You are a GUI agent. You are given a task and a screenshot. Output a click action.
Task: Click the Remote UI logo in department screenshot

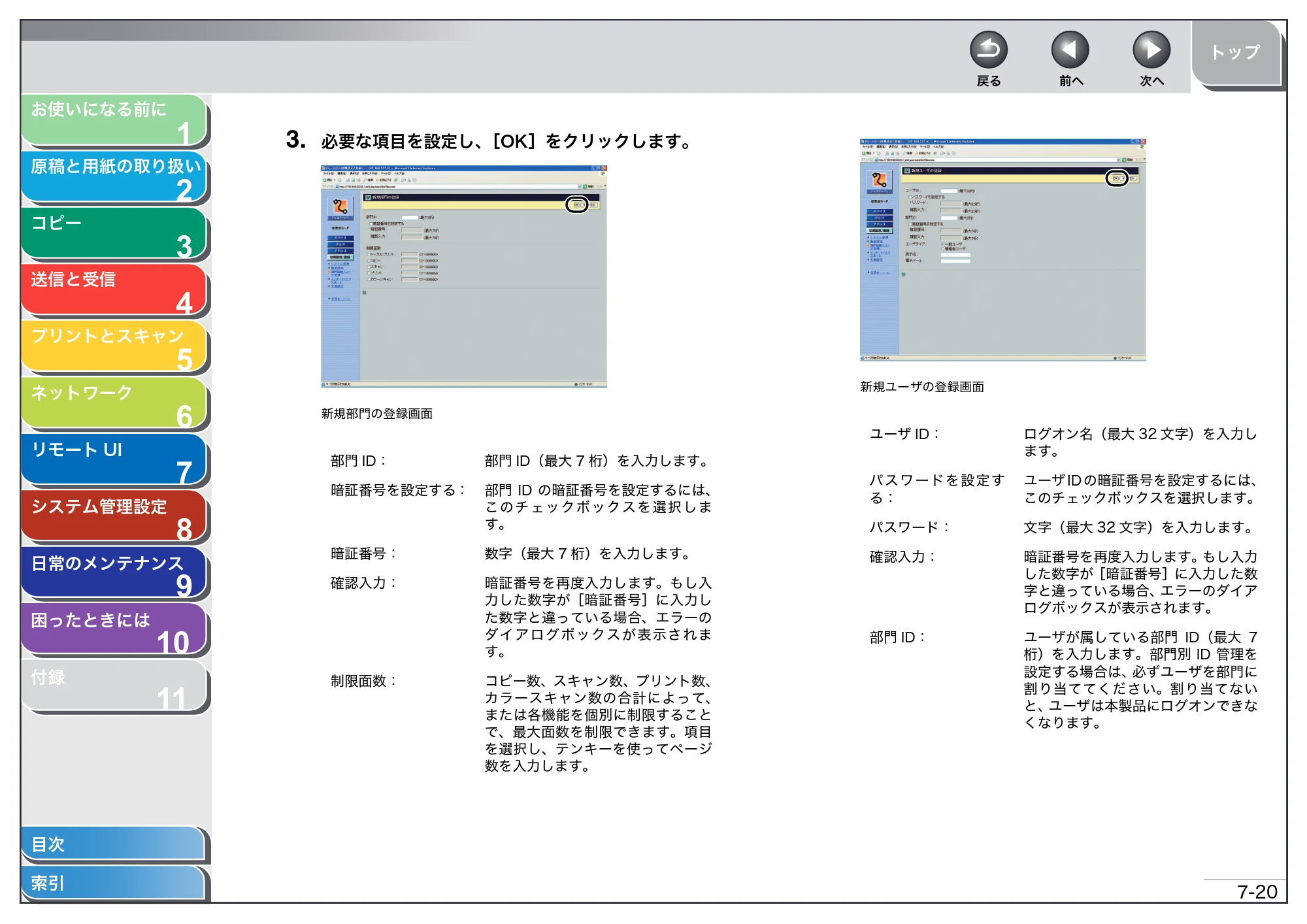[x=340, y=208]
